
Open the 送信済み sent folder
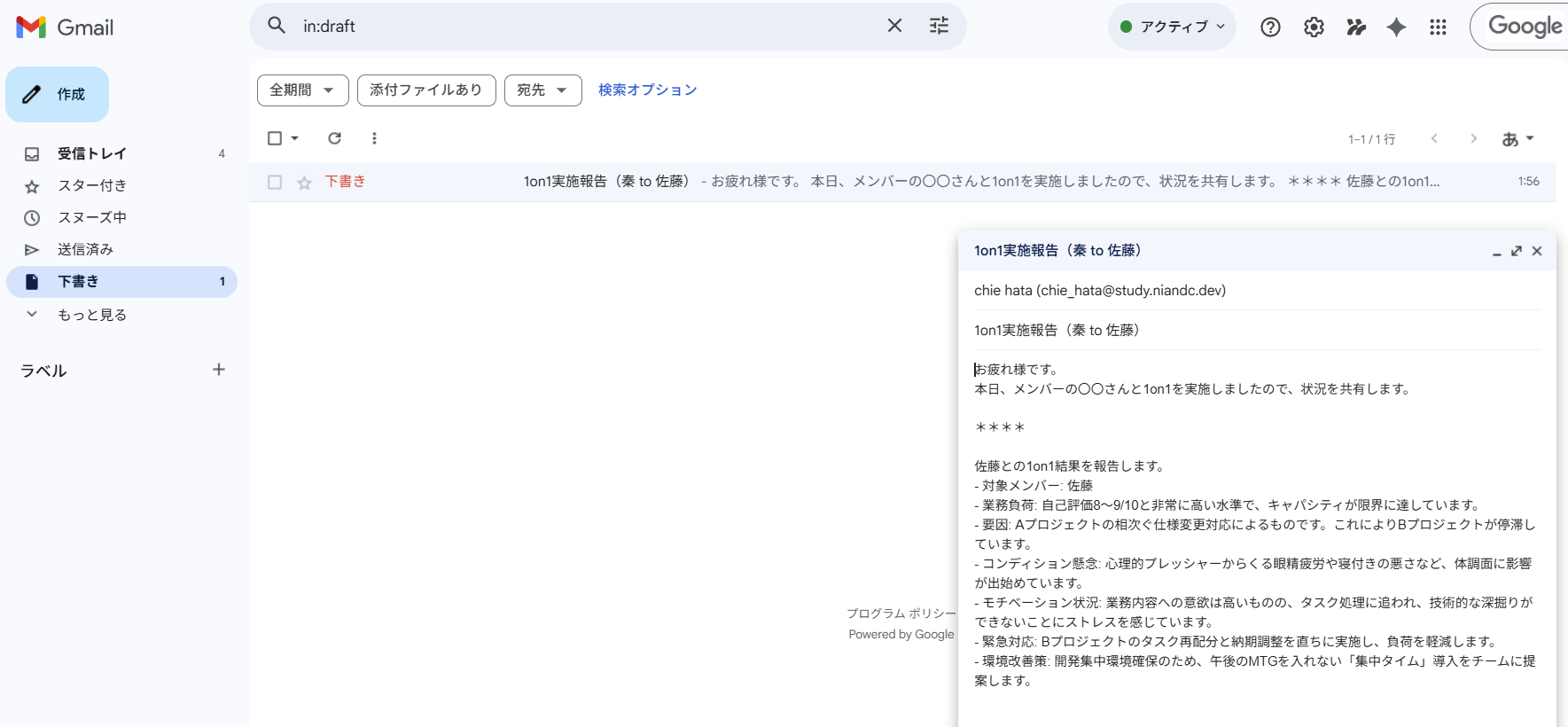85,249
